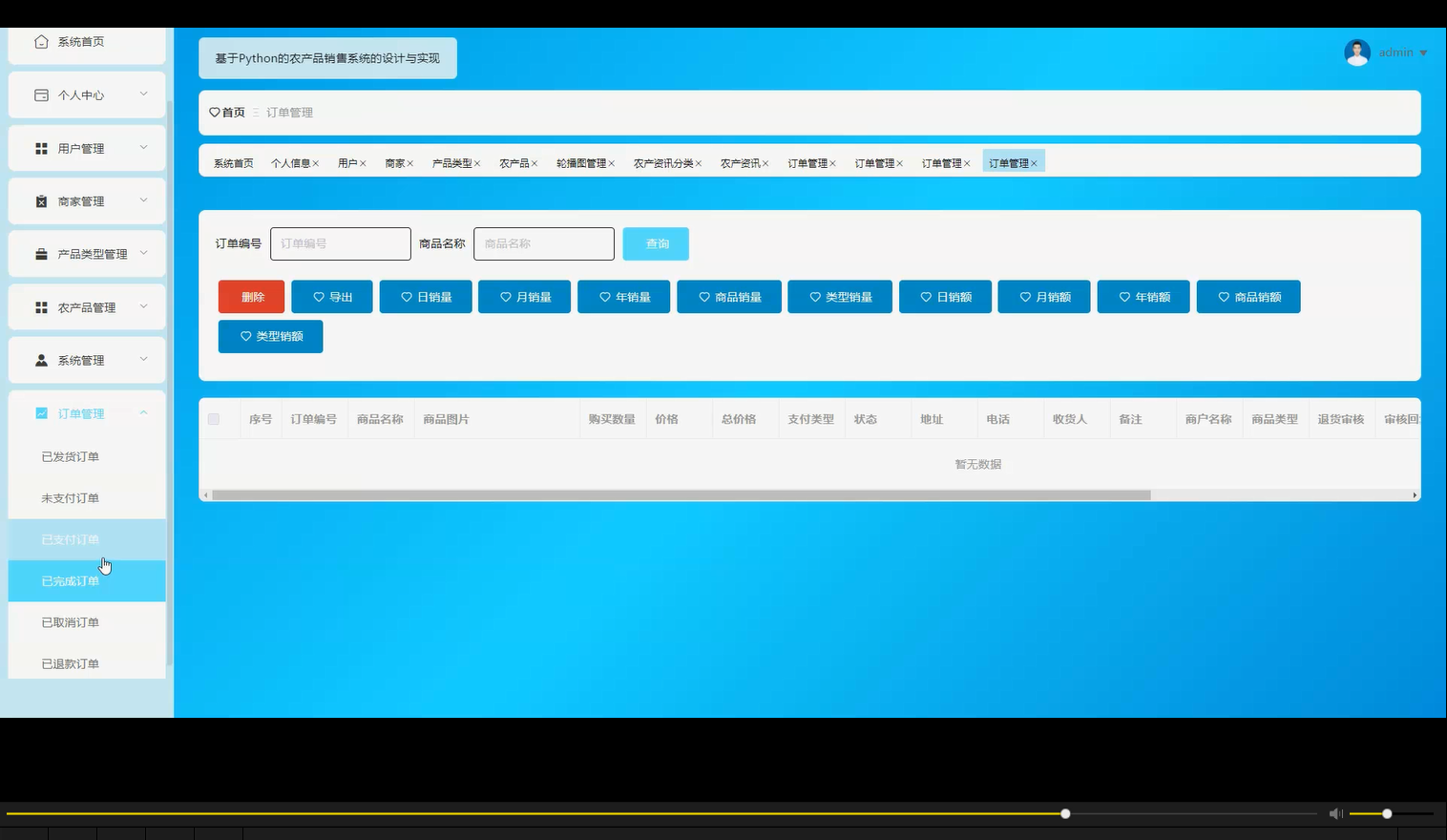Collapse the 订单管理 sidebar section
The image size is (1447, 840).
click(144, 412)
